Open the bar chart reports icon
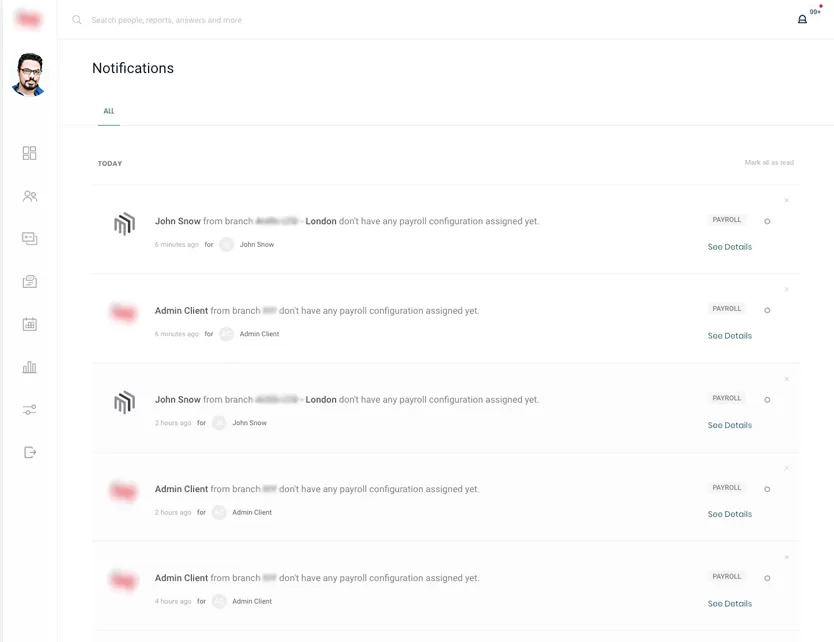The image size is (834, 642). [x=29, y=367]
